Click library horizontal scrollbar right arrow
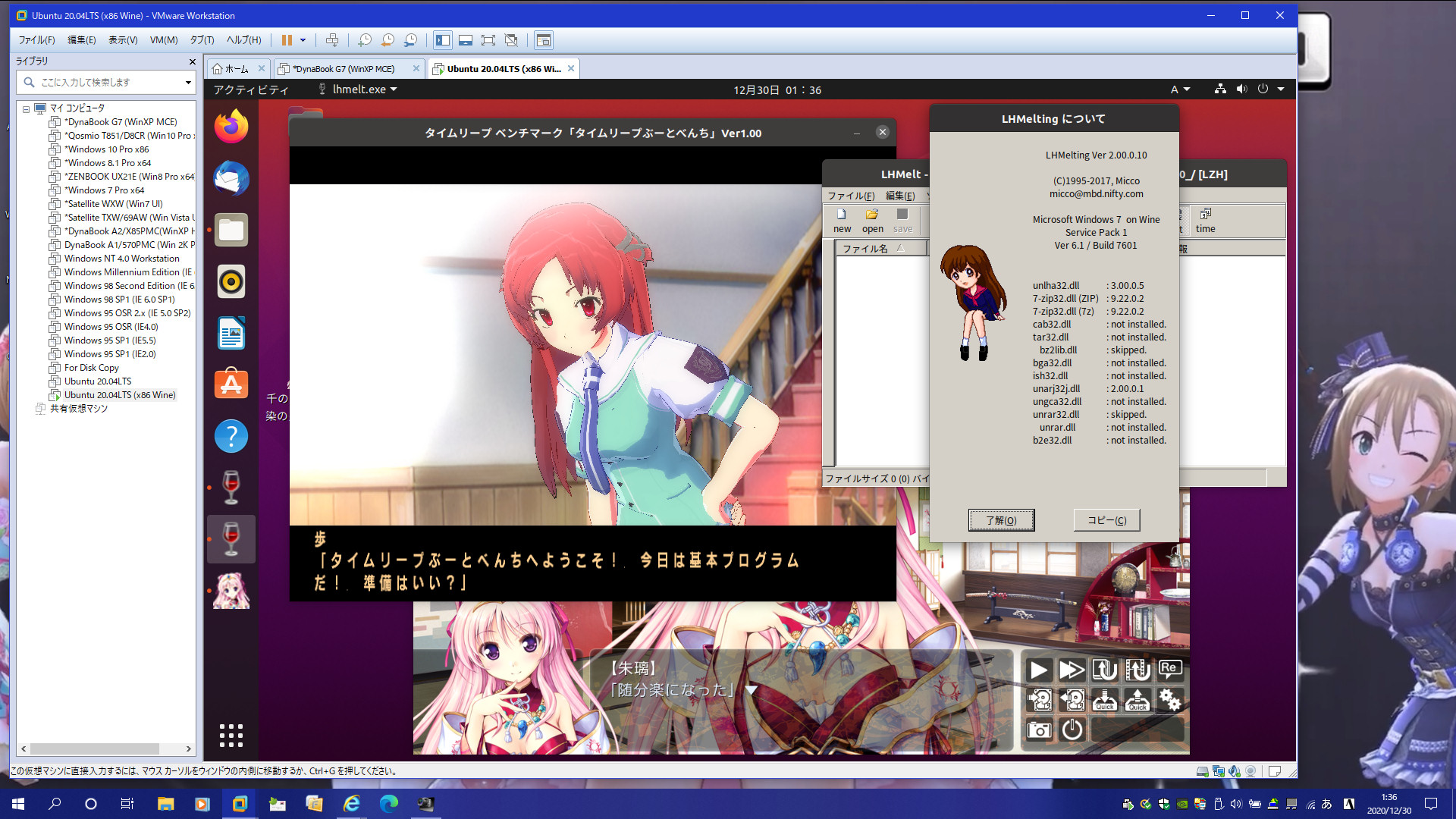Viewport: 1456px width, 819px height. point(188,748)
